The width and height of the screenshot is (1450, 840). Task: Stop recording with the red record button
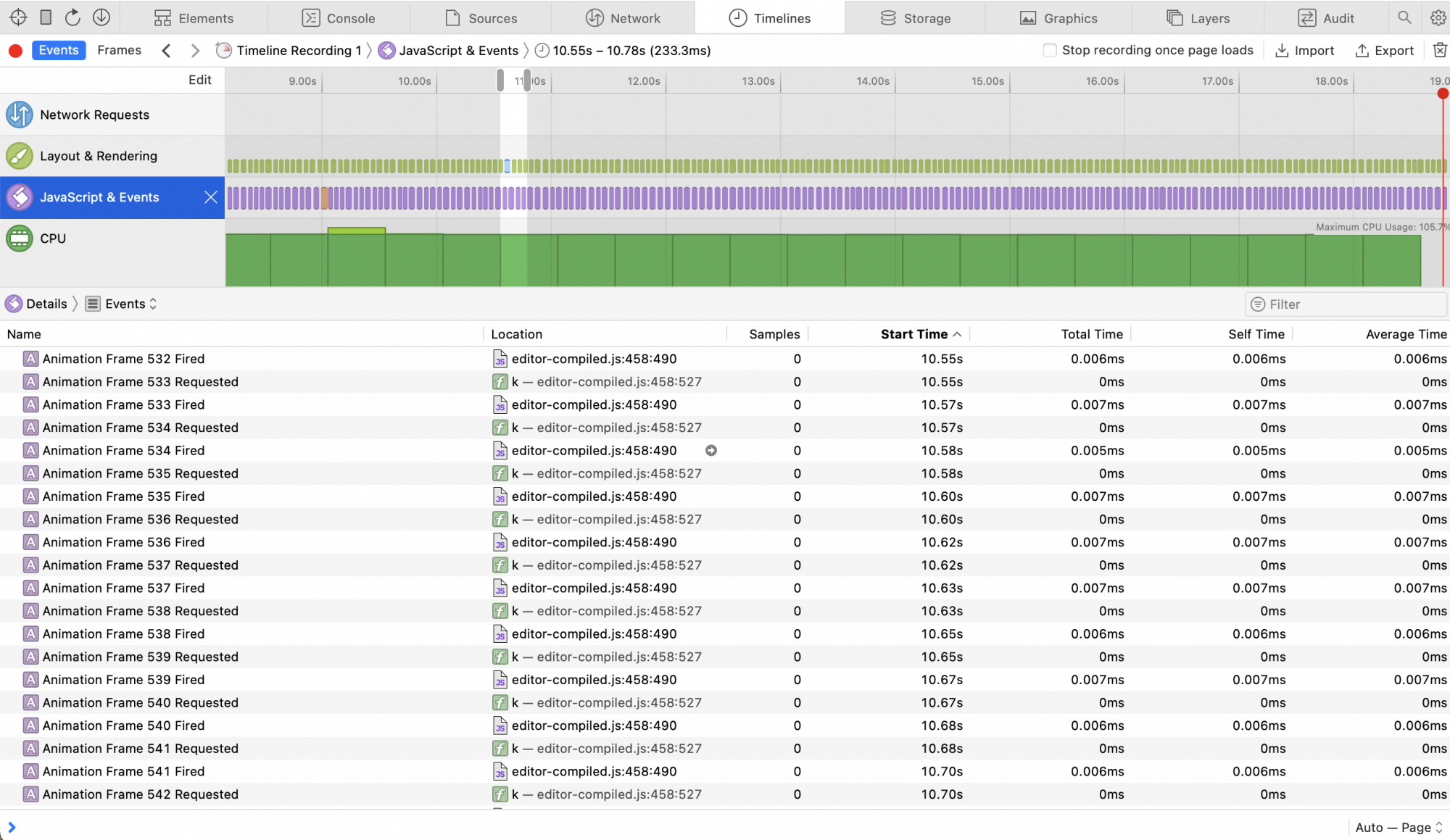[x=15, y=51]
